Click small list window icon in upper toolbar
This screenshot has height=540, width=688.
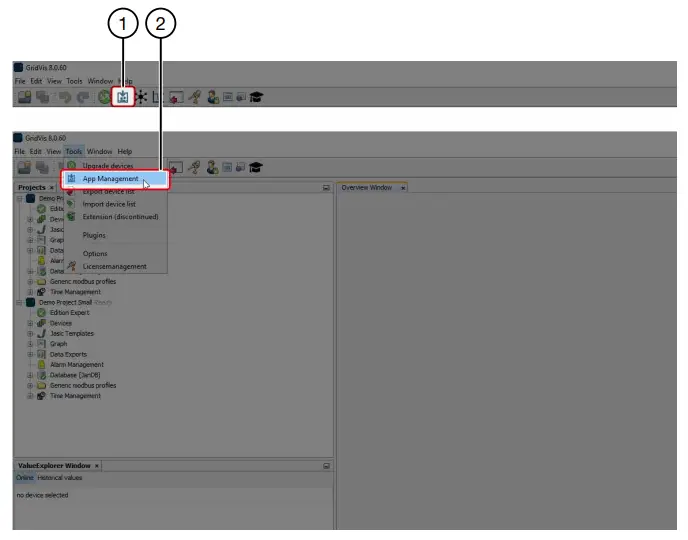click(x=228, y=97)
